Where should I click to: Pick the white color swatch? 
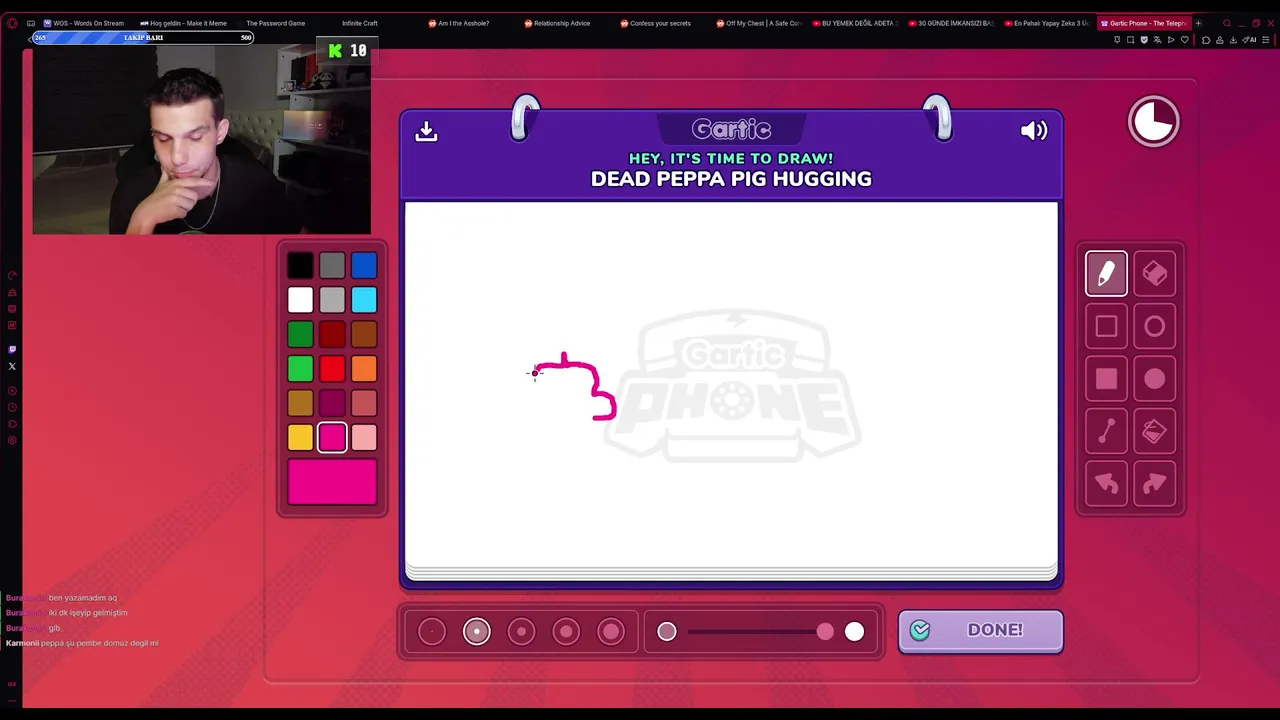coord(300,300)
